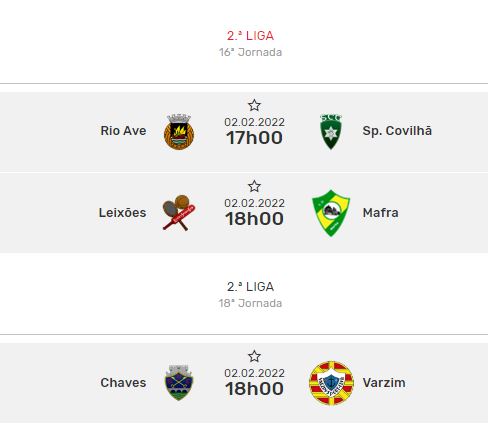Viewport: 488px width, 446px height.
Task: Click the 16ª Jornada label
Action: pos(250,52)
